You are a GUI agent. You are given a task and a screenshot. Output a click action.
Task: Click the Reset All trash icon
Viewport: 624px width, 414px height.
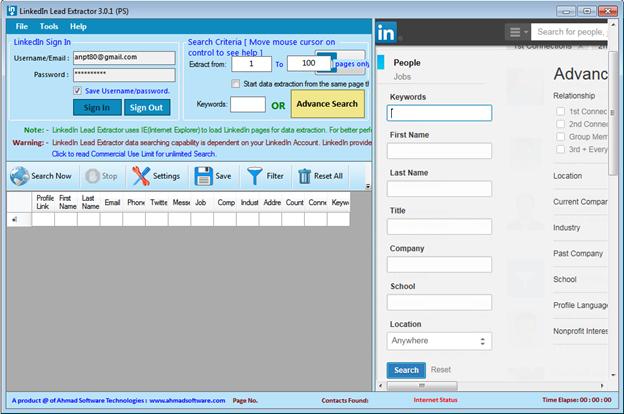coord(304,176)
